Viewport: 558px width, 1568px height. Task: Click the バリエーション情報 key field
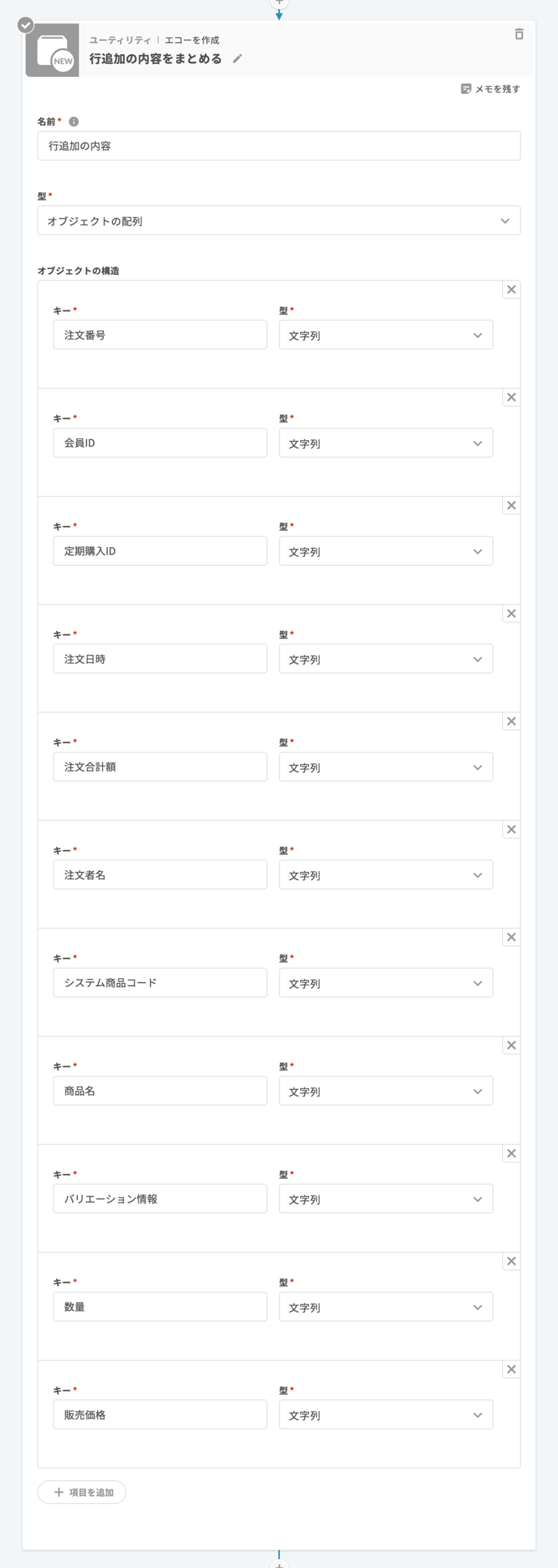point(160,1198)
